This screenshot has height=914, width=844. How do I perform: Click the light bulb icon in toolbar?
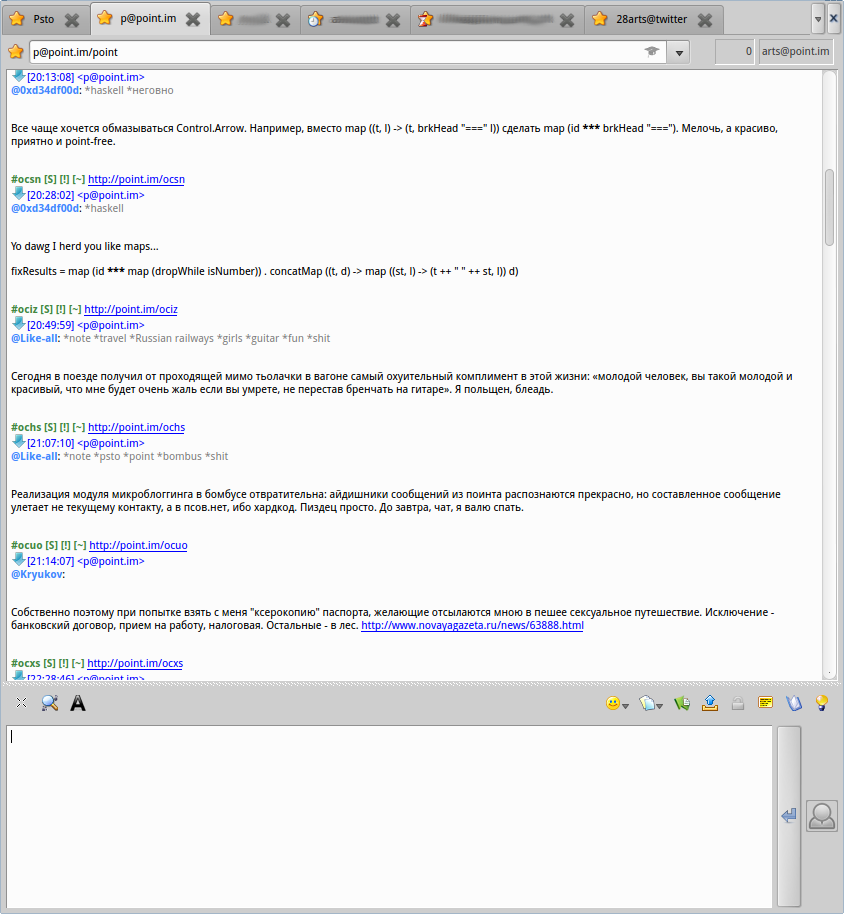pos(822,703)
